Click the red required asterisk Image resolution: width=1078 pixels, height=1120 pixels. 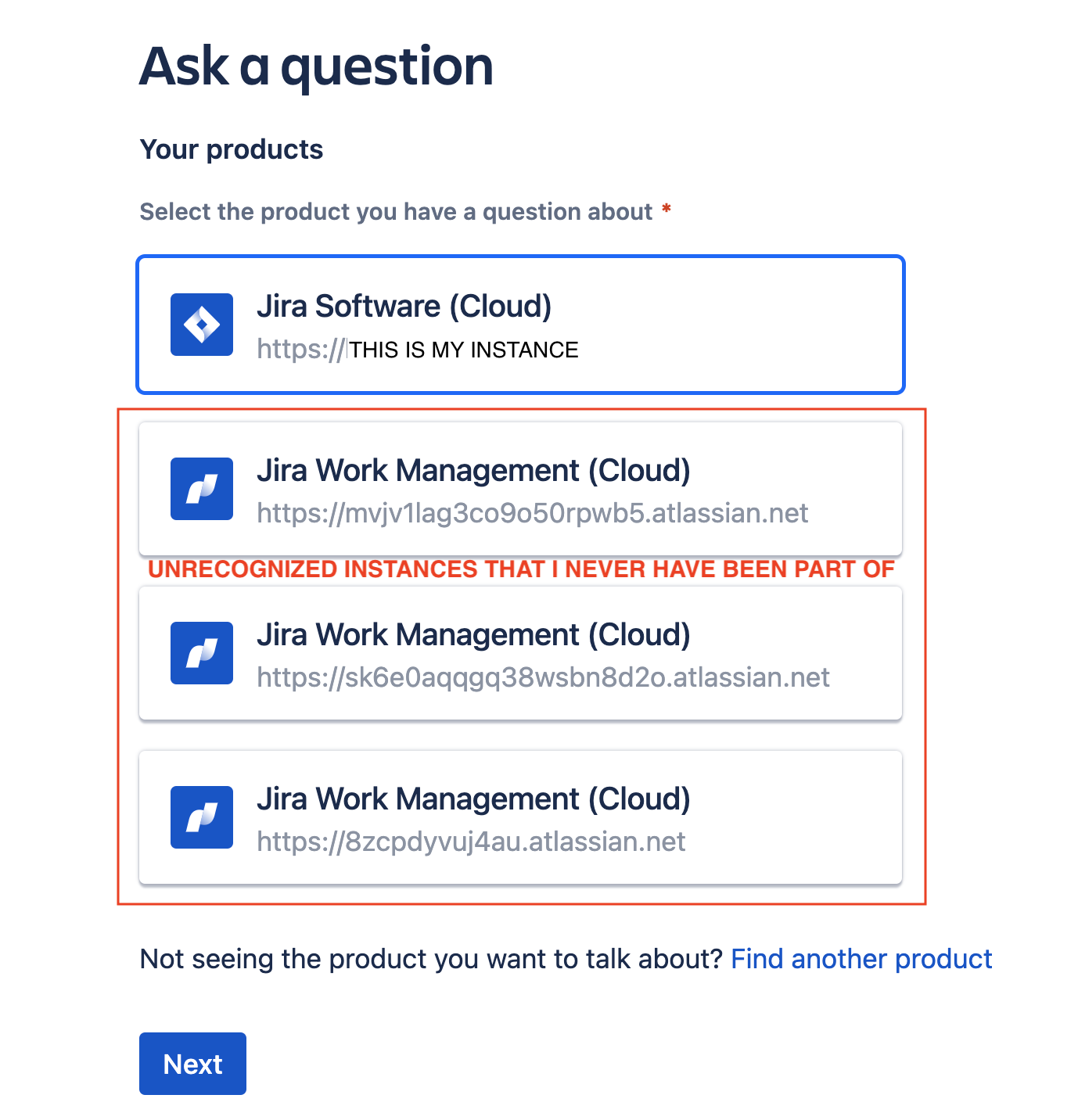click(667, 208)
